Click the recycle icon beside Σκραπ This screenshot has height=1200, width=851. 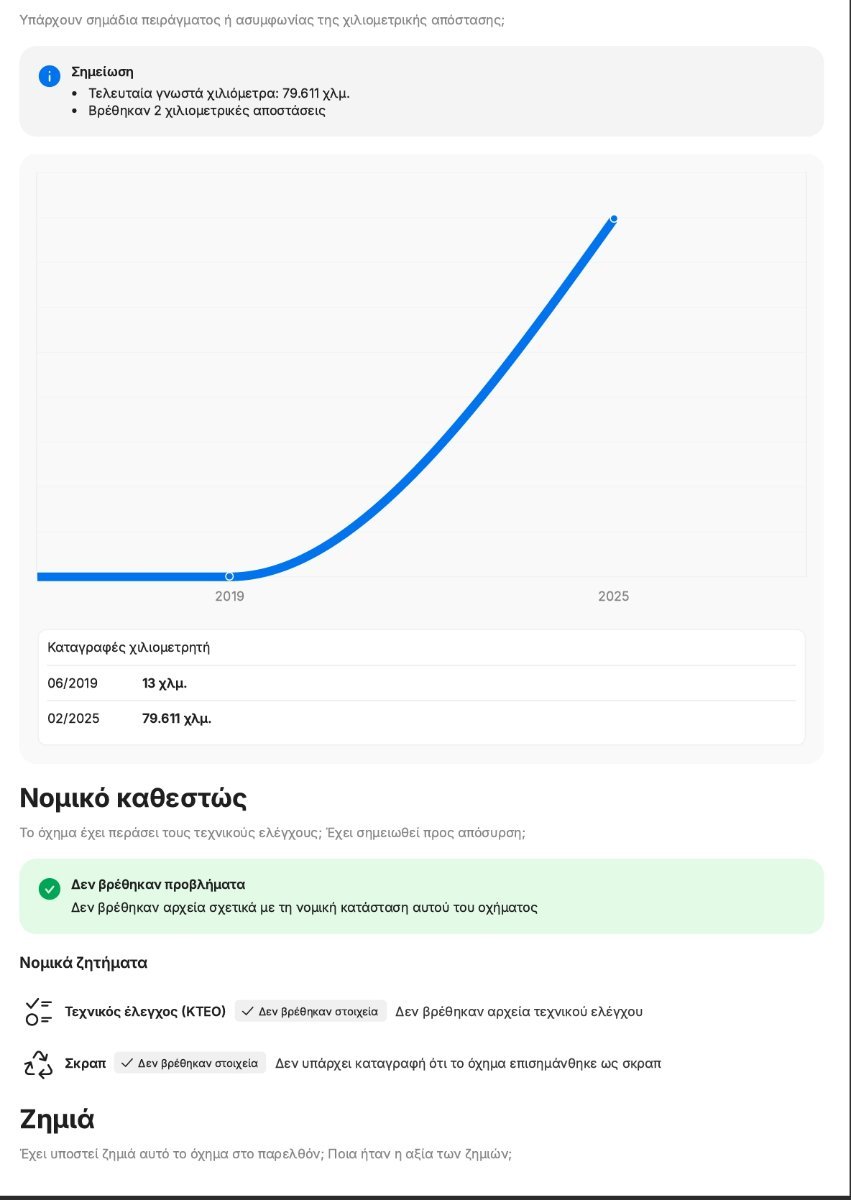pos(38,1064)
